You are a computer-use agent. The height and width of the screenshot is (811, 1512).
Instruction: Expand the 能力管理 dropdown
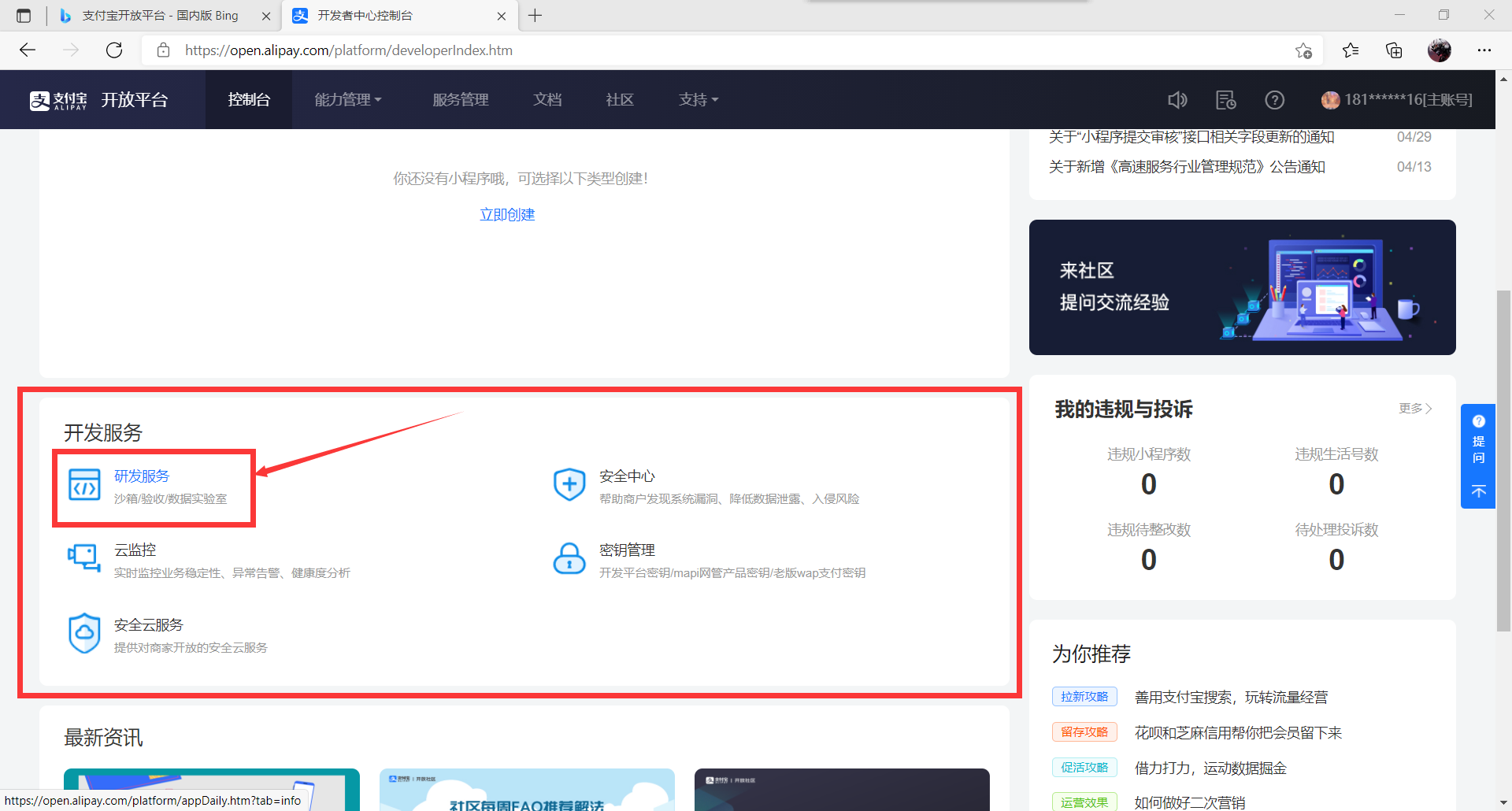point(347,99)
